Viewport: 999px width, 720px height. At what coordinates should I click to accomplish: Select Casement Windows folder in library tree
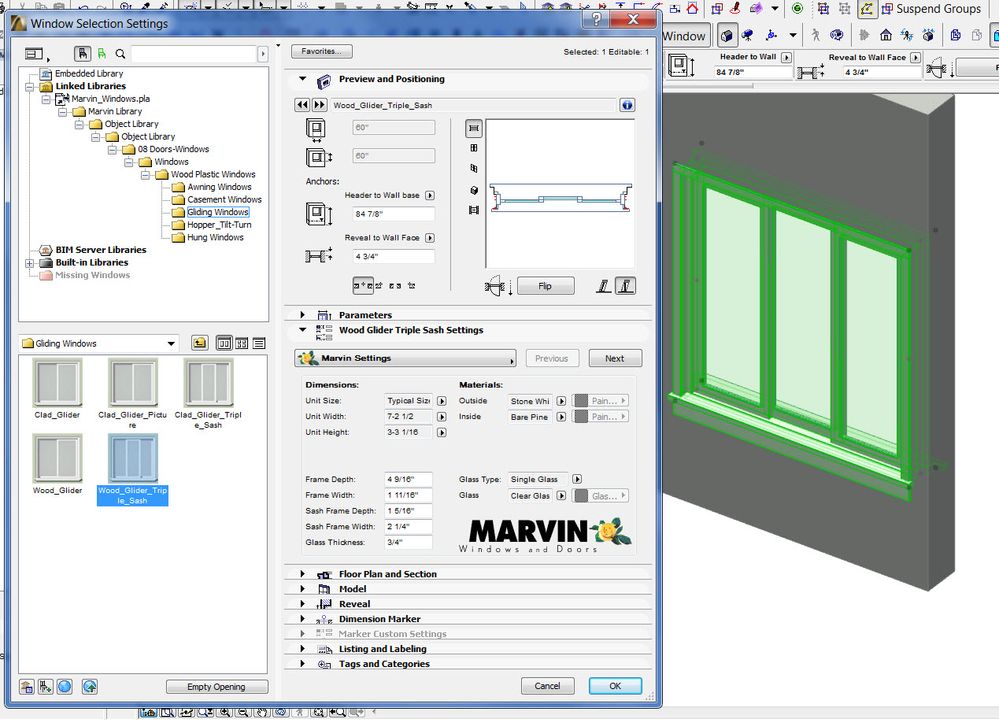[224, 199]
